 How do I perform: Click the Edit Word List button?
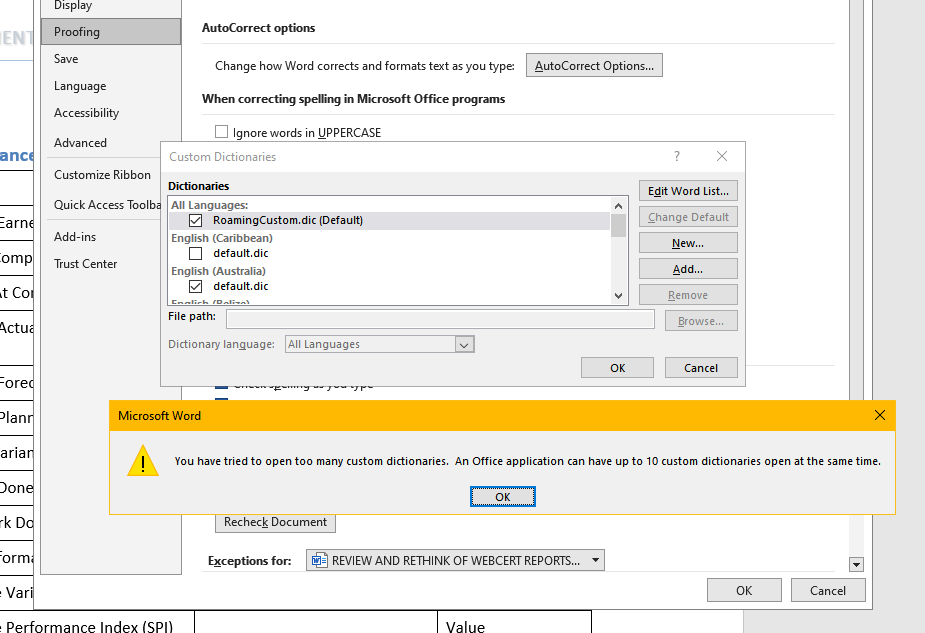pos(688,191)
